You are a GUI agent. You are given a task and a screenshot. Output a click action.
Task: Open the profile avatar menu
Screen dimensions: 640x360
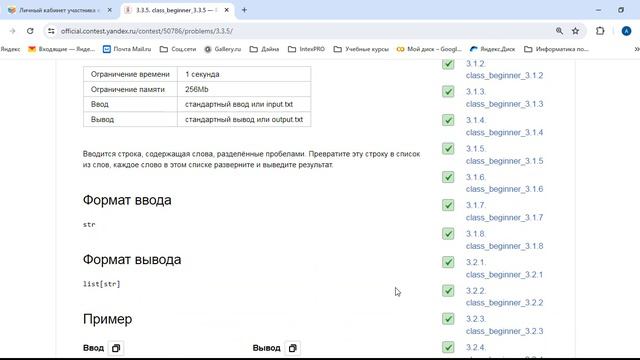pyautogui.click(x=626, y=31)
